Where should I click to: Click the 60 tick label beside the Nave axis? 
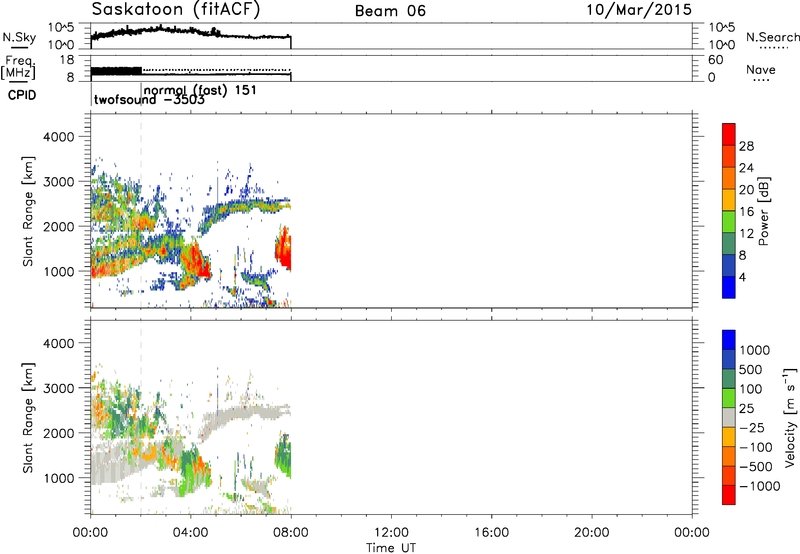[715, 60]
